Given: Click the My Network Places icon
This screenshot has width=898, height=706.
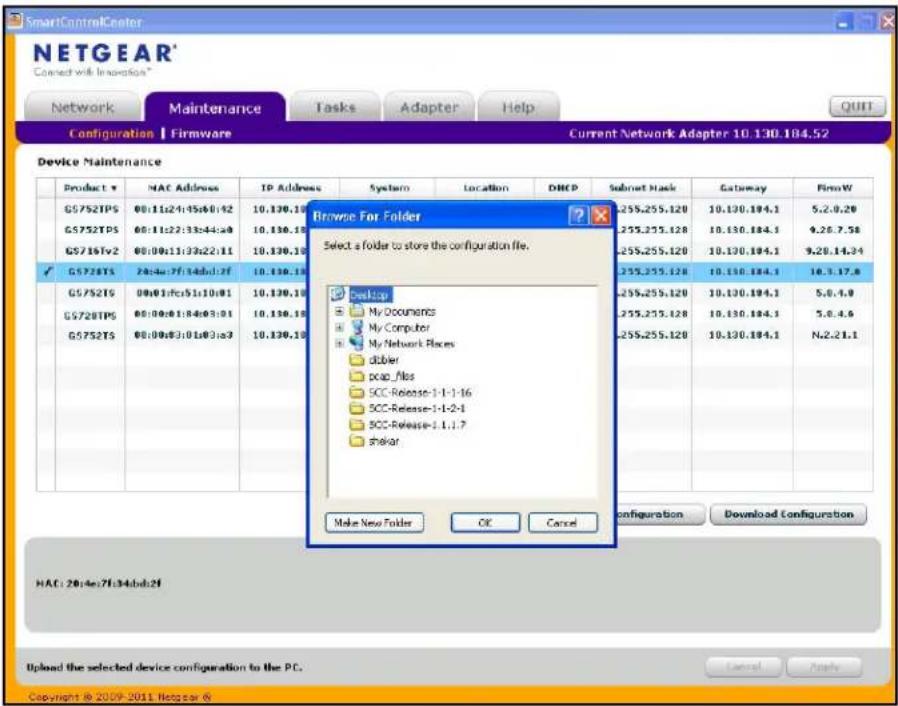Looking at the screenshot, I should 357,343.
